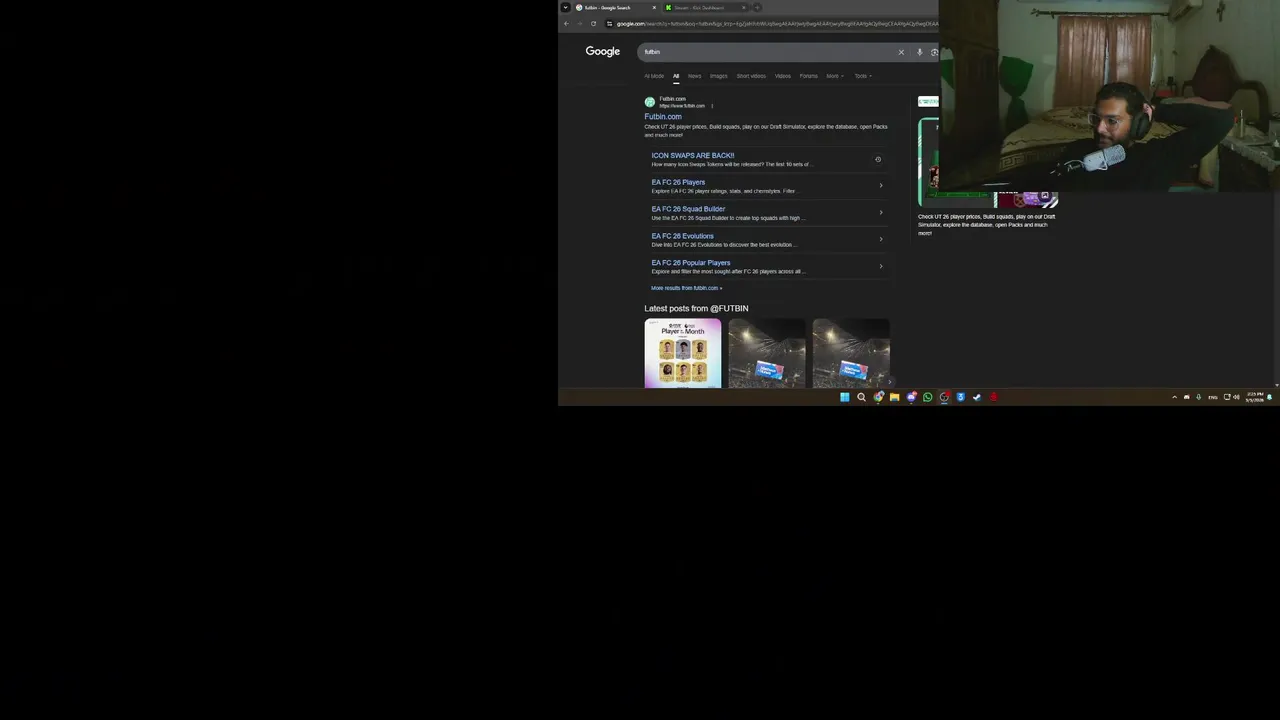The height and width of the screenshot is (720, 1280).
Task: Open Player of the Month post thumbnail
Action: [683, 353]
